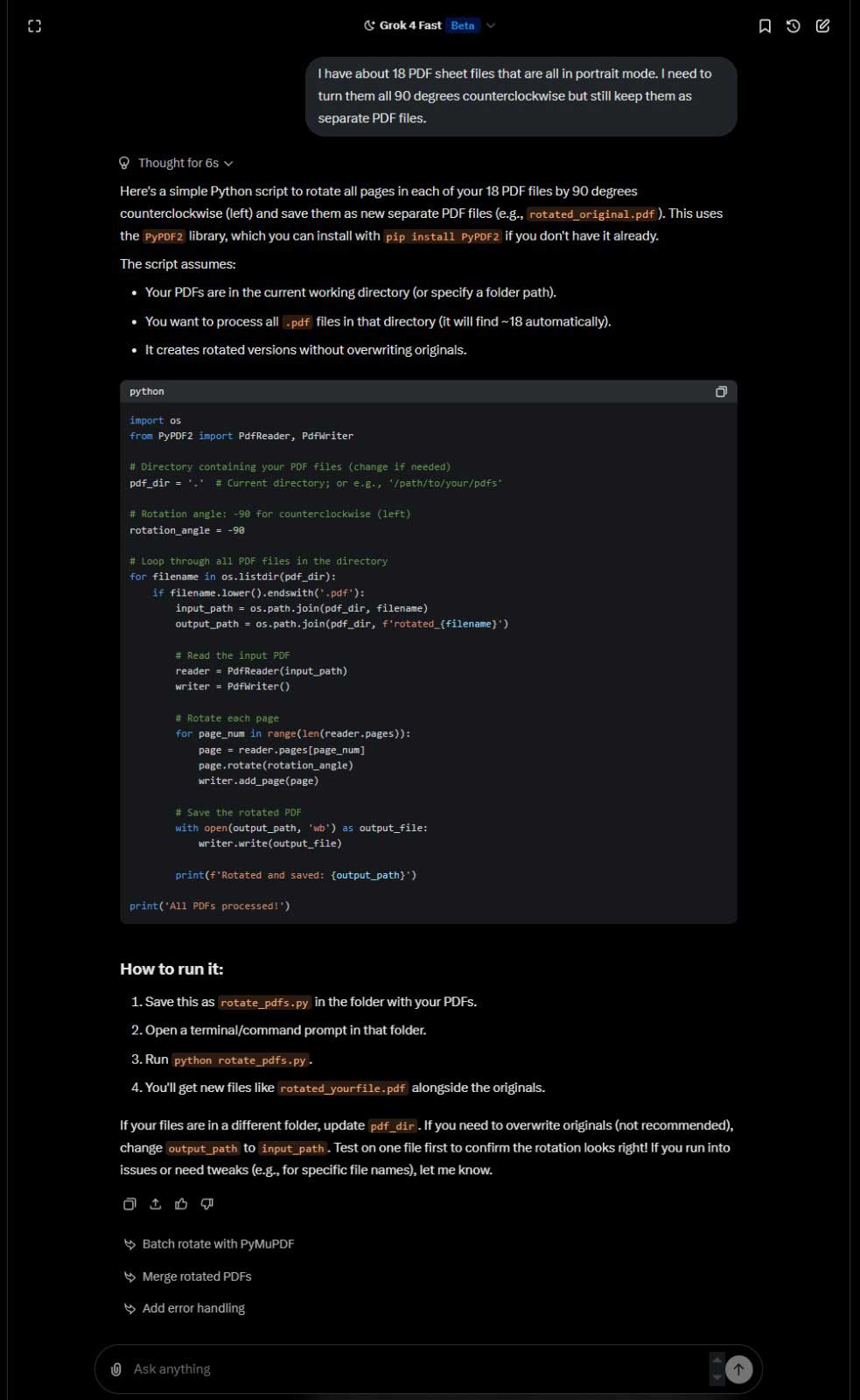Open chat history clock icon
The width and height of the screenshot is (860, 1400).
pos(794,26)
